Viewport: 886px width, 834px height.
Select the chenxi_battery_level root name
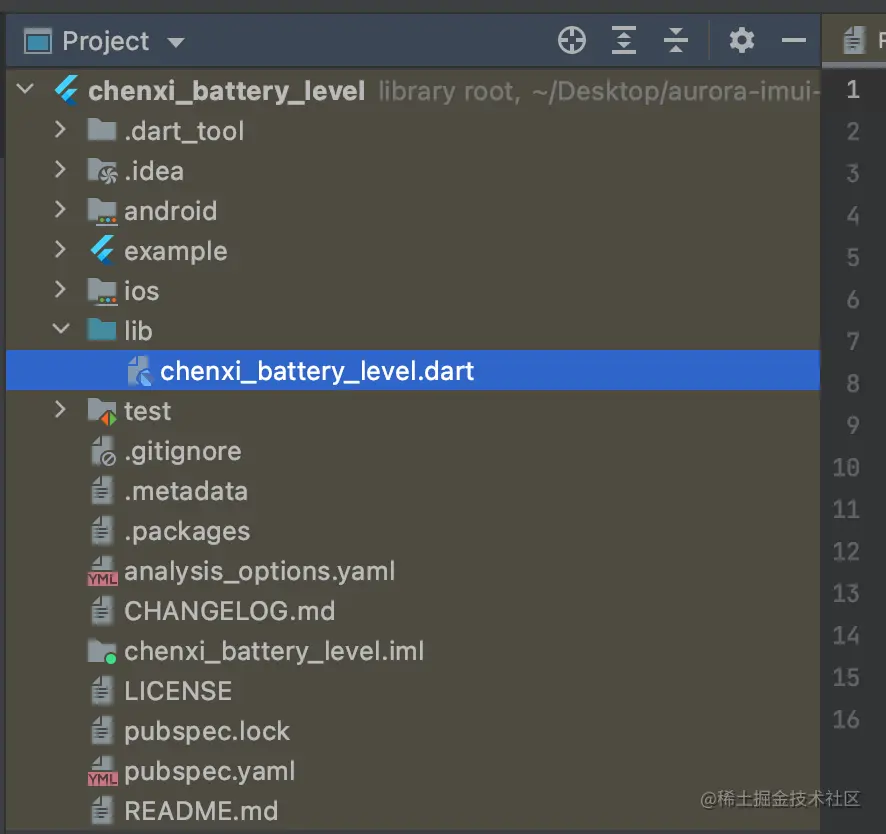(x=227, y=91)
